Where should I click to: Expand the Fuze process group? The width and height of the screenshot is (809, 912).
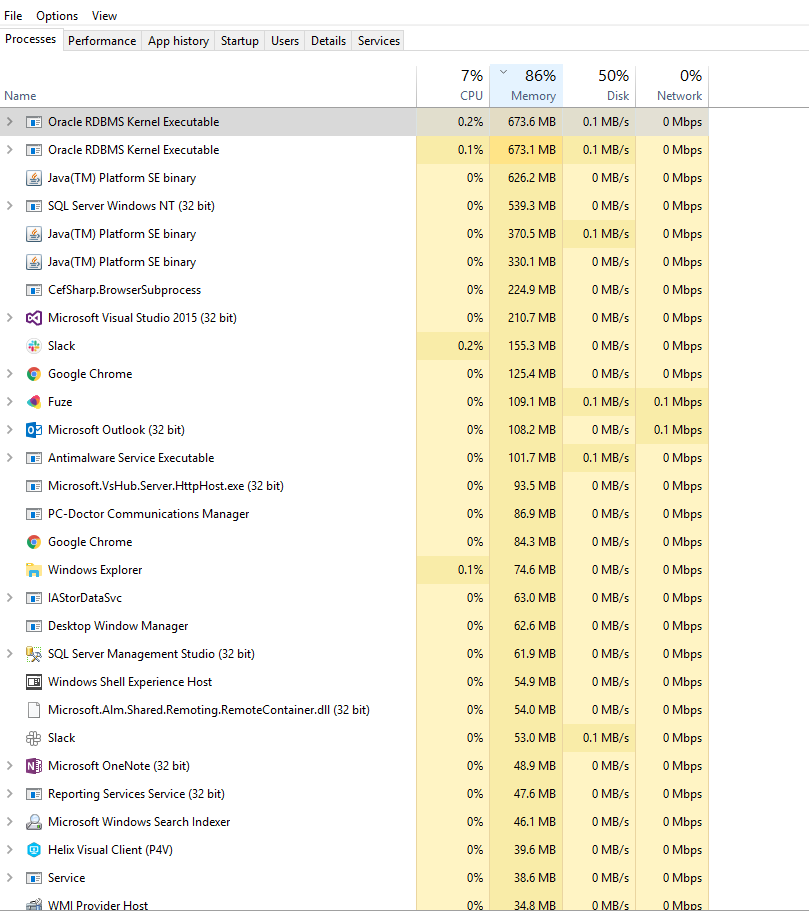9,401
